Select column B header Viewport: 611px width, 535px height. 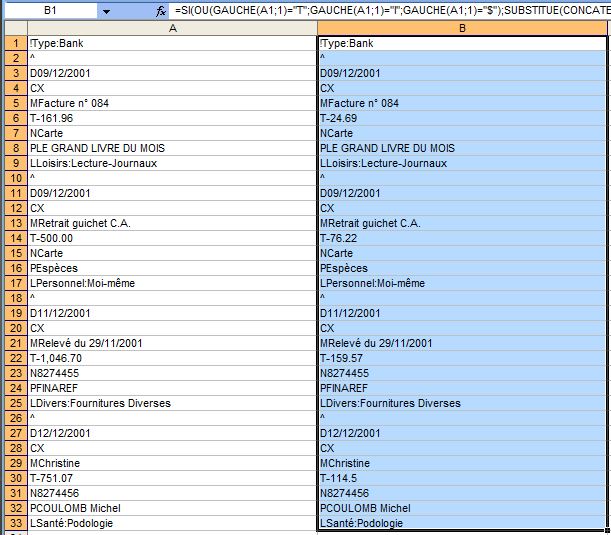tap(462, 29)
